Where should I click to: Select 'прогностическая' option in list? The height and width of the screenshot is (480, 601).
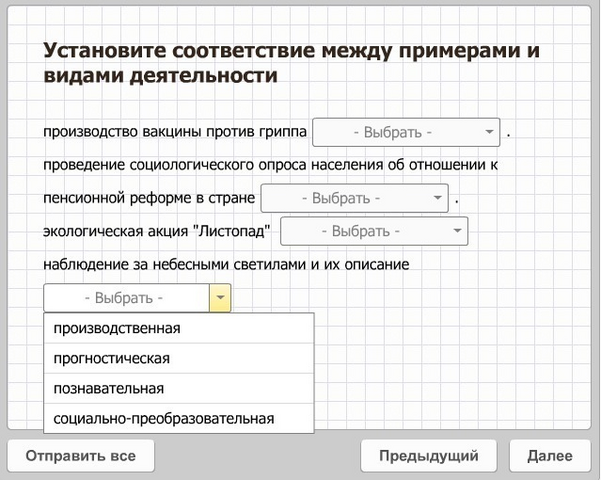[179, 358]
